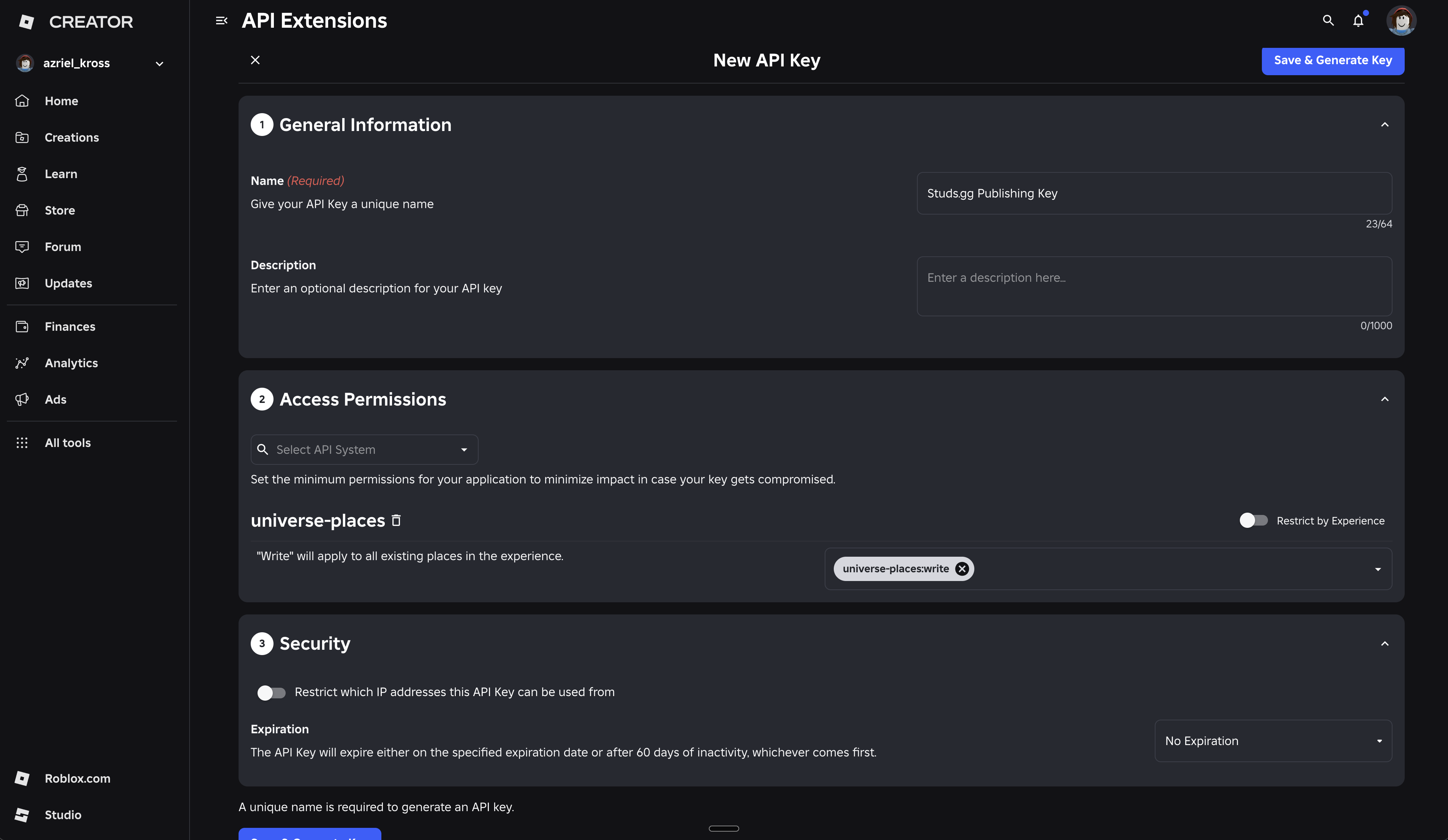Toggle IP address restriction switch

271,692
